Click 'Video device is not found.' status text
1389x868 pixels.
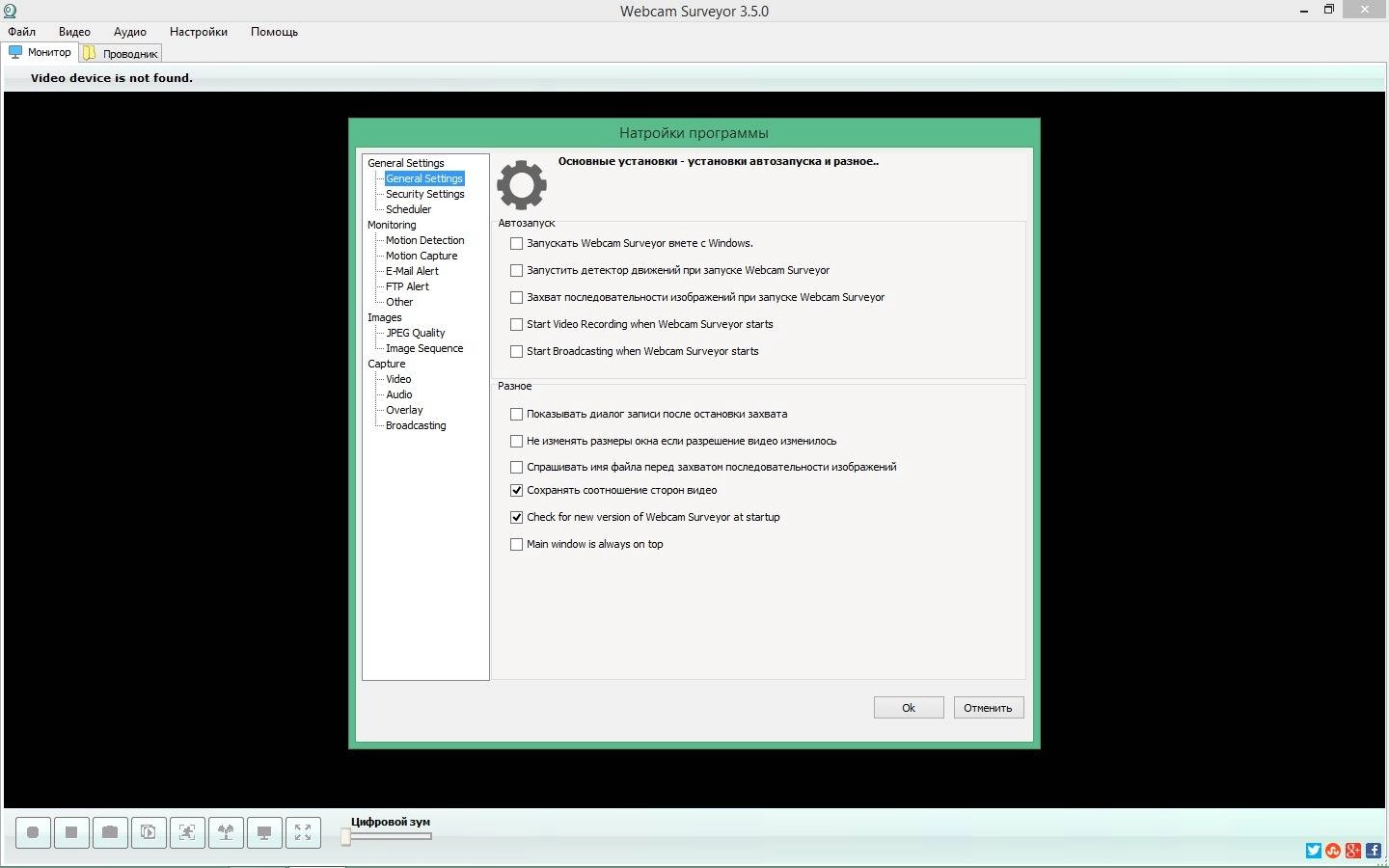[112, 78]
